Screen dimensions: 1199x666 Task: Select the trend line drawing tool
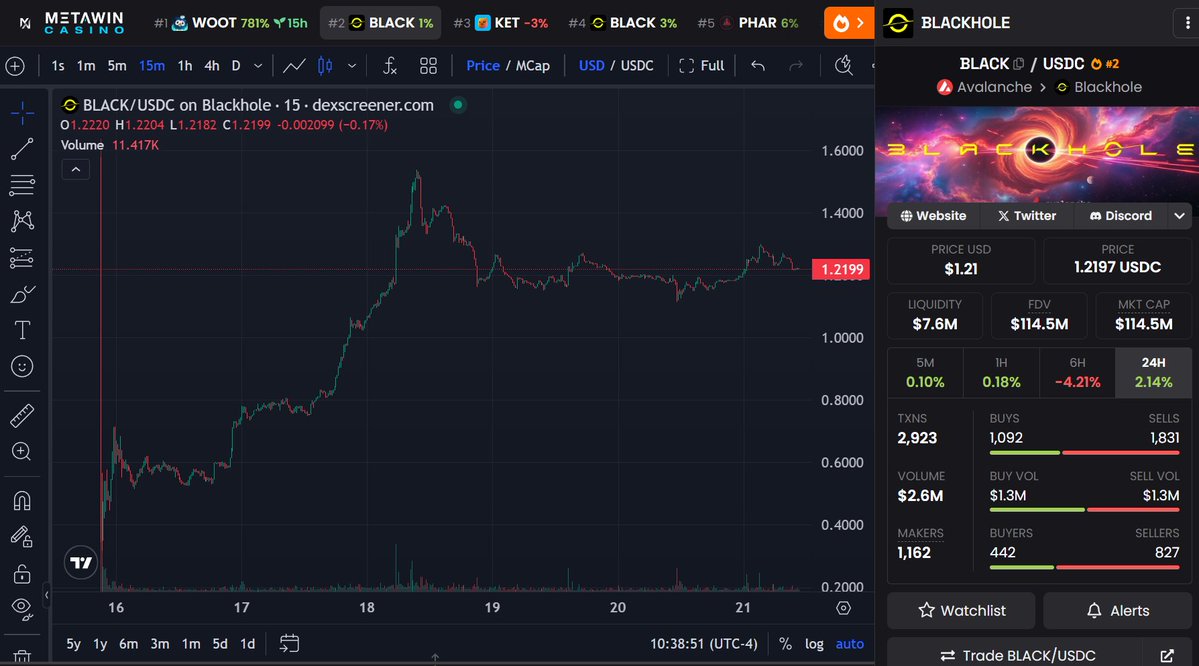pyautogui.click(x=22, y=149)
